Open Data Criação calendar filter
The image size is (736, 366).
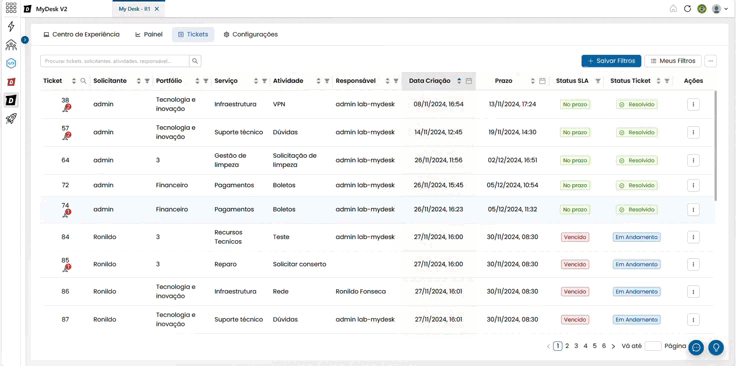click(468, 81)
